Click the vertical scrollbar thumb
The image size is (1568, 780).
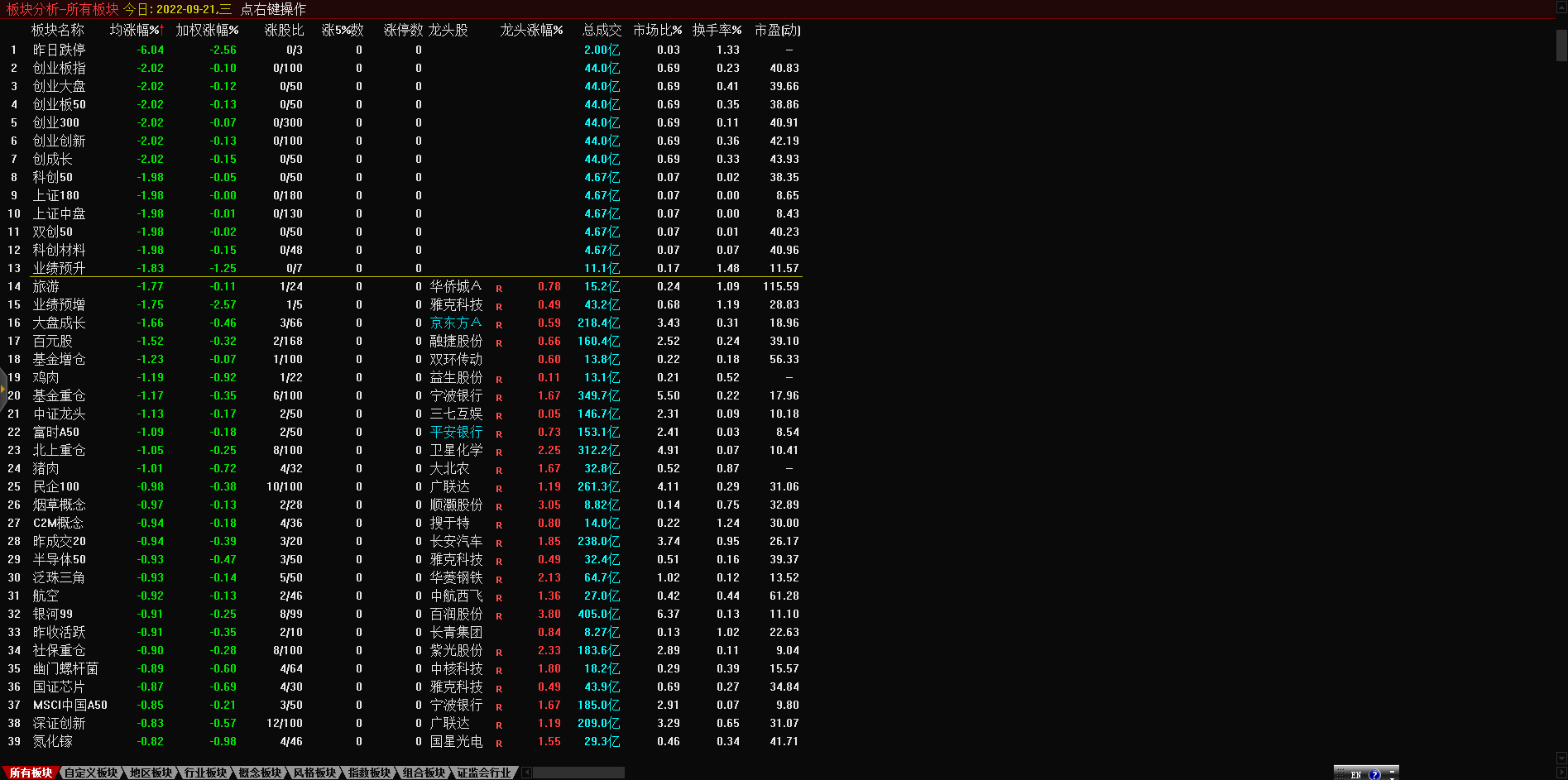click(1561, 45)
